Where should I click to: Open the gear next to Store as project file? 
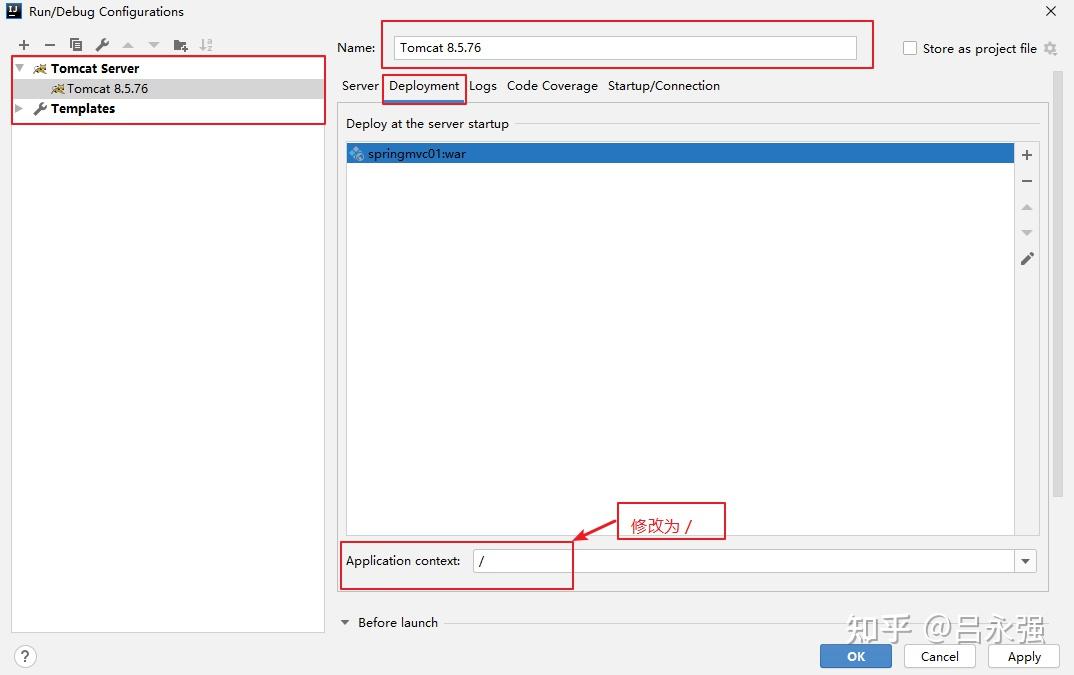1051,49
